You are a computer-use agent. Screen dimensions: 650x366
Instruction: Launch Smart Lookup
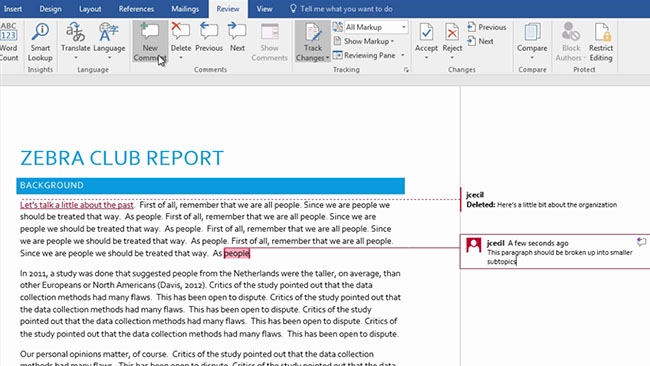click(40, 41)
